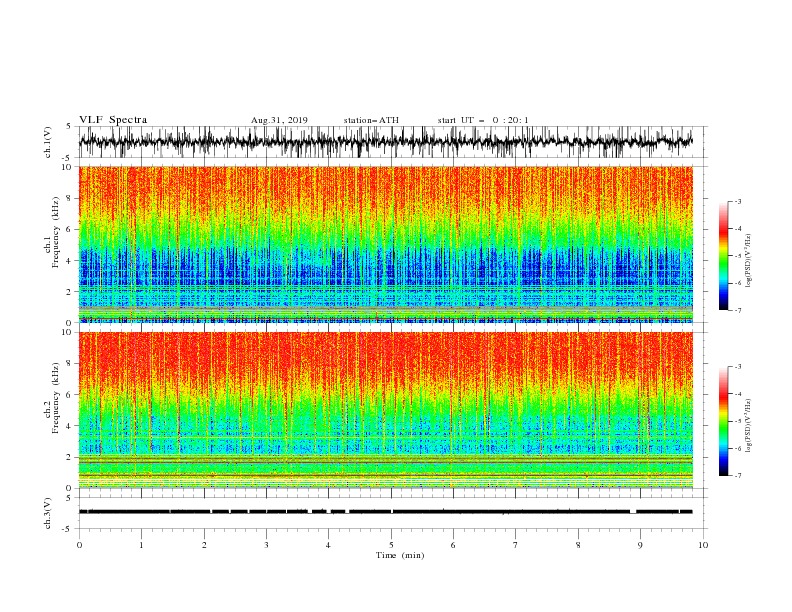Select the "start UT = 0 :20: 1" text
Image resolution: width=792 pixels, height=612 pixels.
point(483,120)
